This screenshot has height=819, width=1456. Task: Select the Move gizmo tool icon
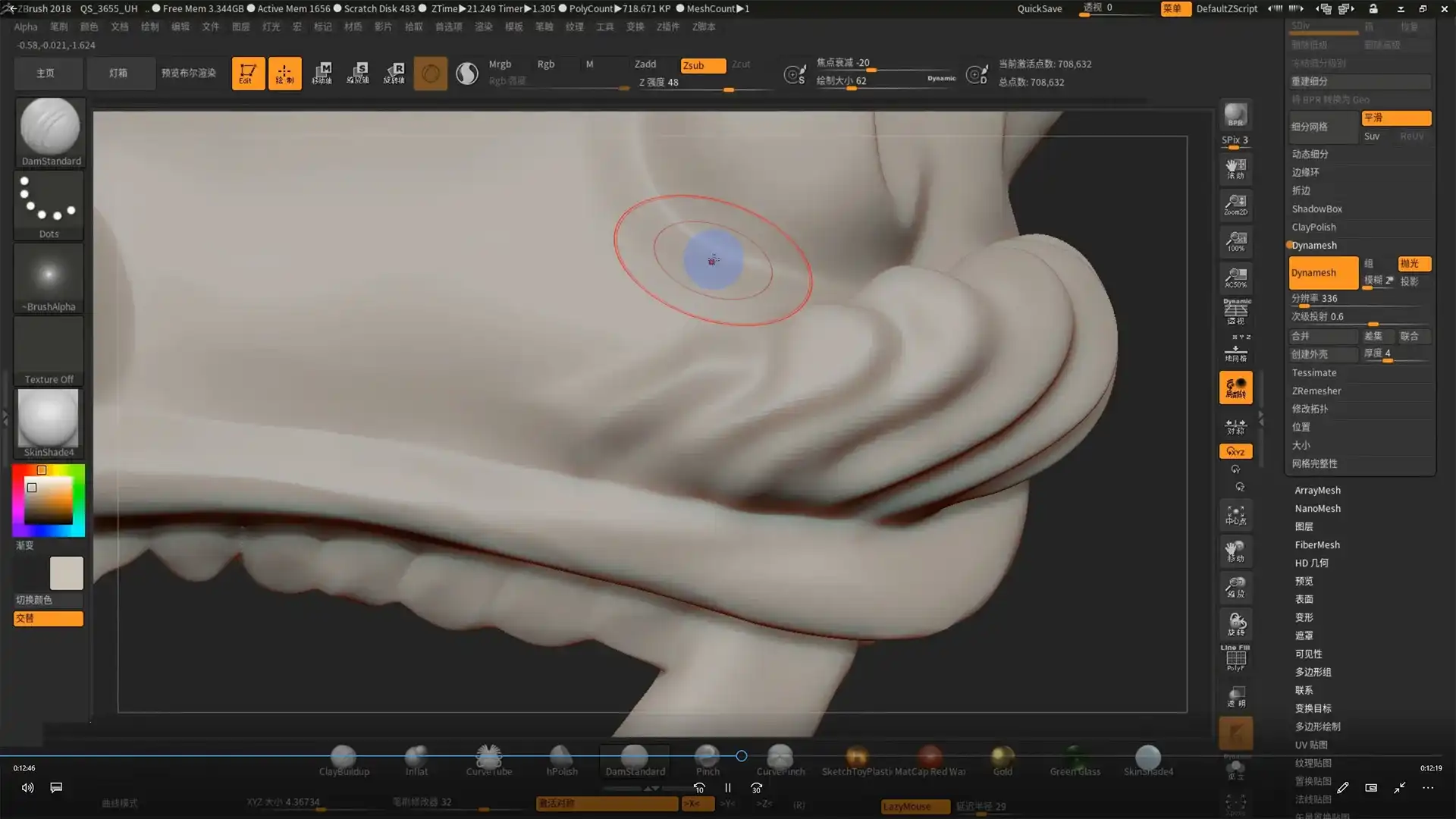pos(322,74)
